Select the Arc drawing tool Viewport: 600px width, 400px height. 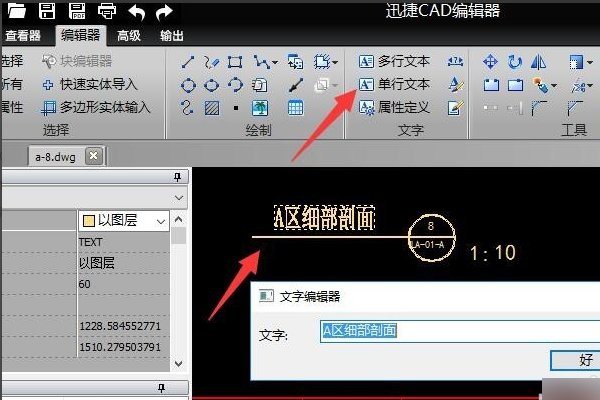click(235, 85)
